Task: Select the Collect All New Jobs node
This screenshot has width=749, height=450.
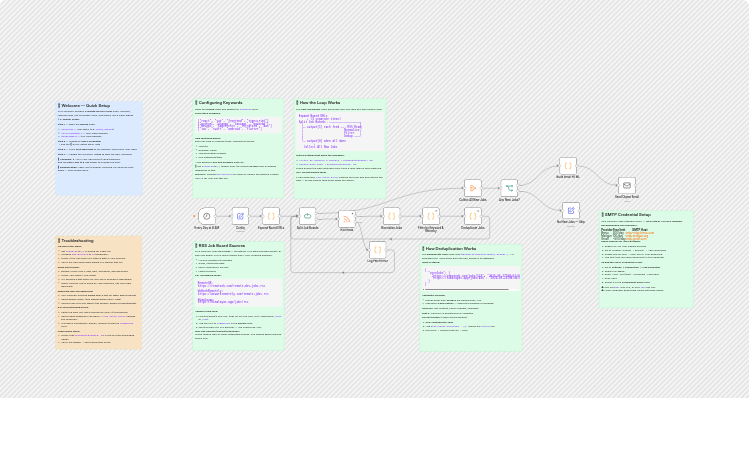Action: pos(473,188)
